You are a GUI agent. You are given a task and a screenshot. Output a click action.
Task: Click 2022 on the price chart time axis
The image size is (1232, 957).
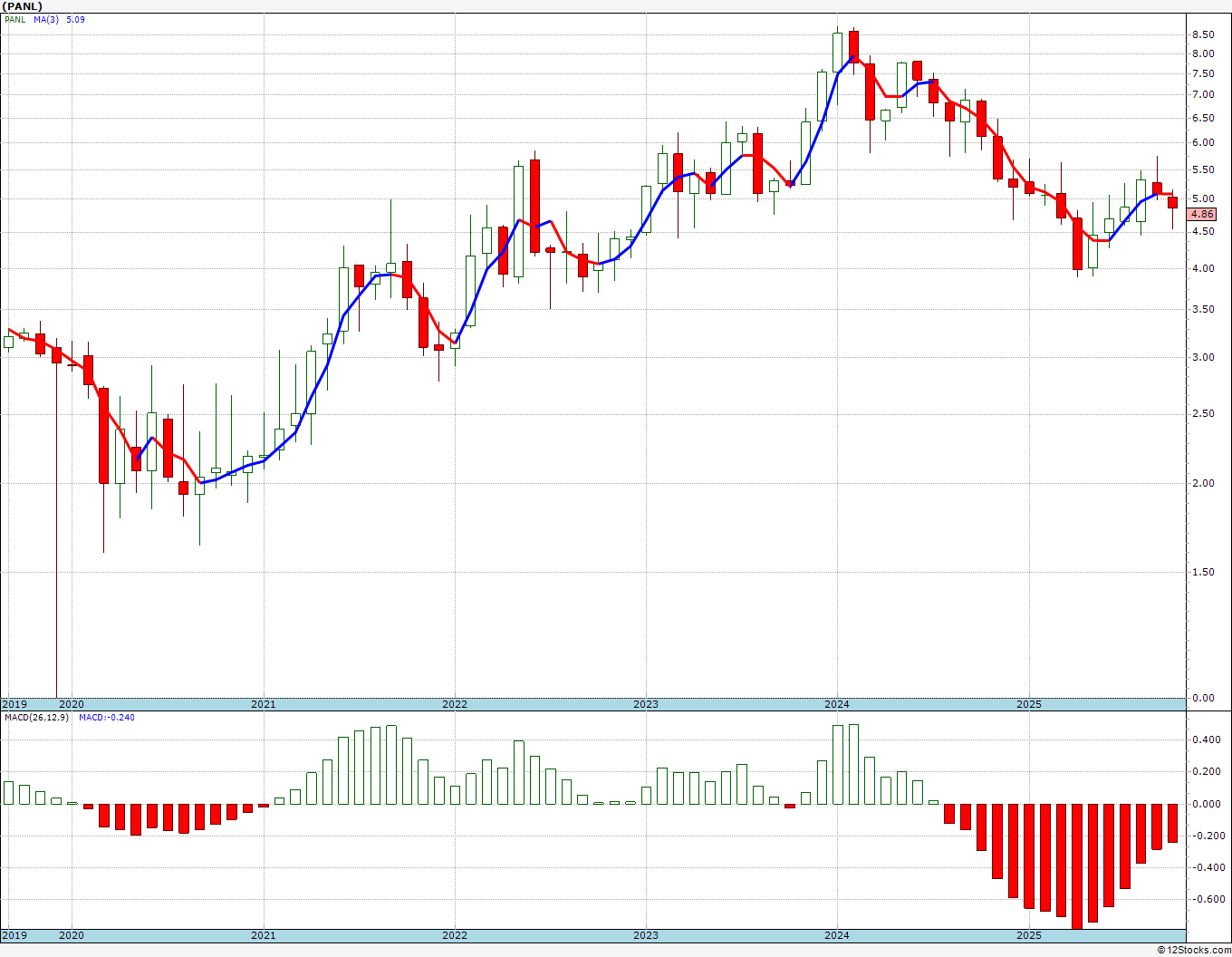[x=454, y=704]
